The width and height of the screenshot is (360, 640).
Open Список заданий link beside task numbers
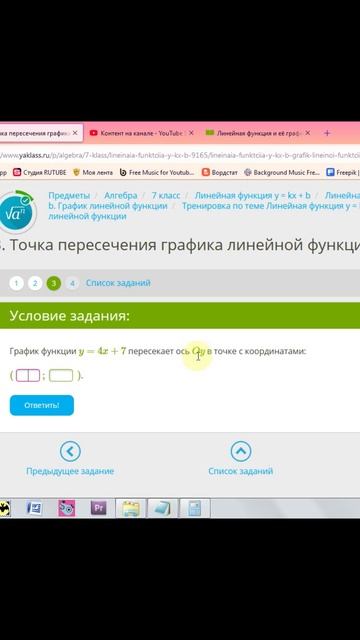pyautogui.click(x=118, y=283)
